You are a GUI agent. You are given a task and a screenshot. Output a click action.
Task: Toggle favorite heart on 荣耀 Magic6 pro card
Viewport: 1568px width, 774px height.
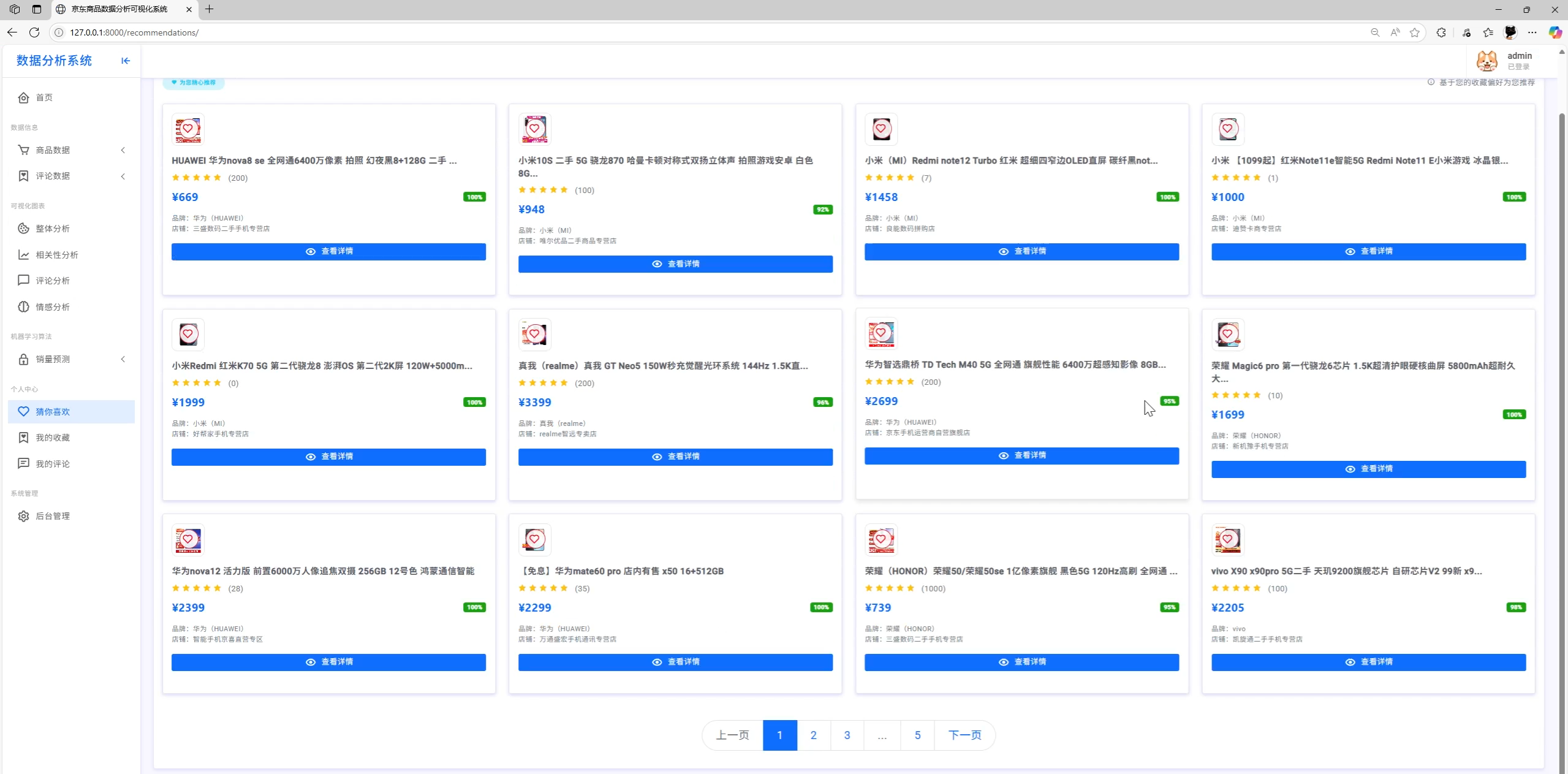(x=1227, y=334)
